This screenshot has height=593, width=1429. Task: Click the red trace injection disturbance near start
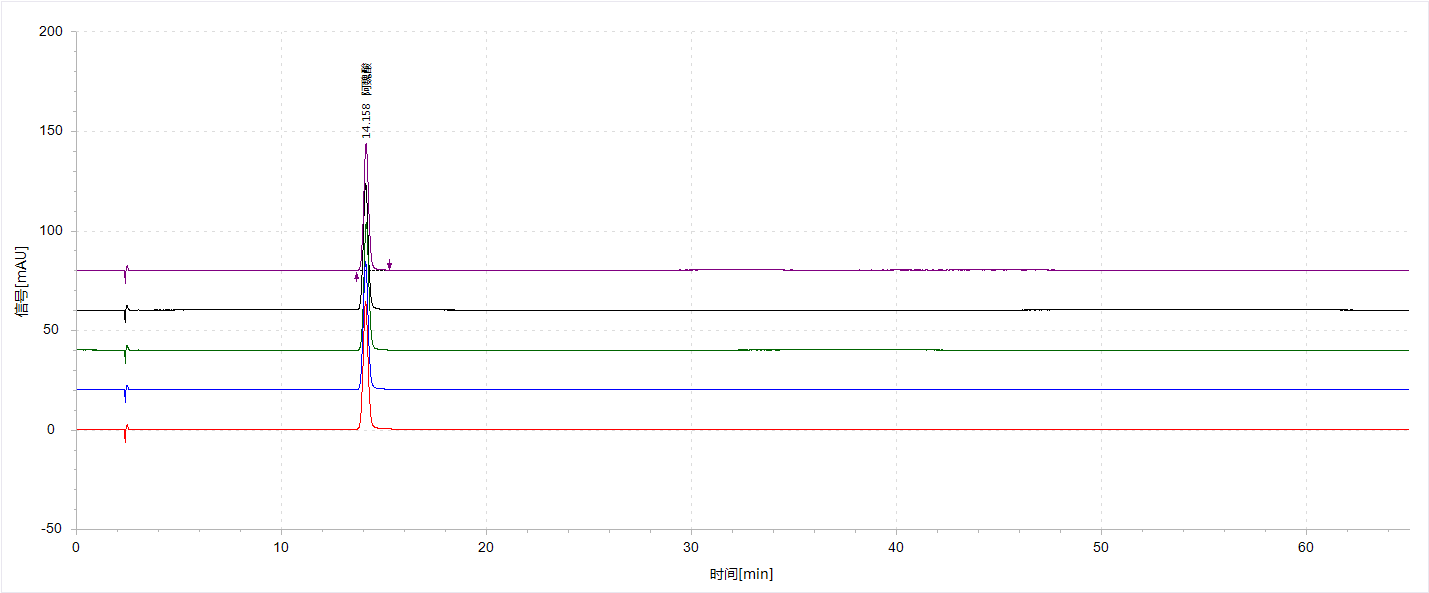[126, 432]
